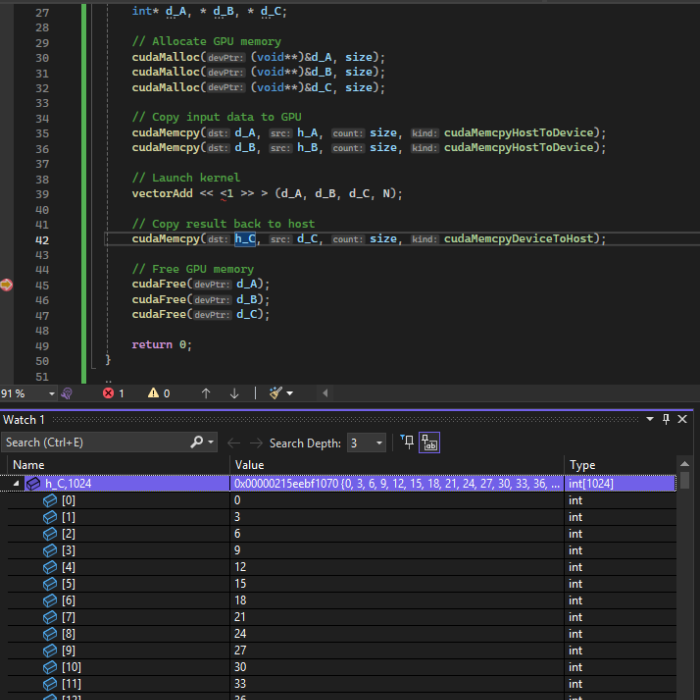The height and width of the screenshot is (700, 700).
Task: Click the cube icon of element [8]
Action: (50, 633)
